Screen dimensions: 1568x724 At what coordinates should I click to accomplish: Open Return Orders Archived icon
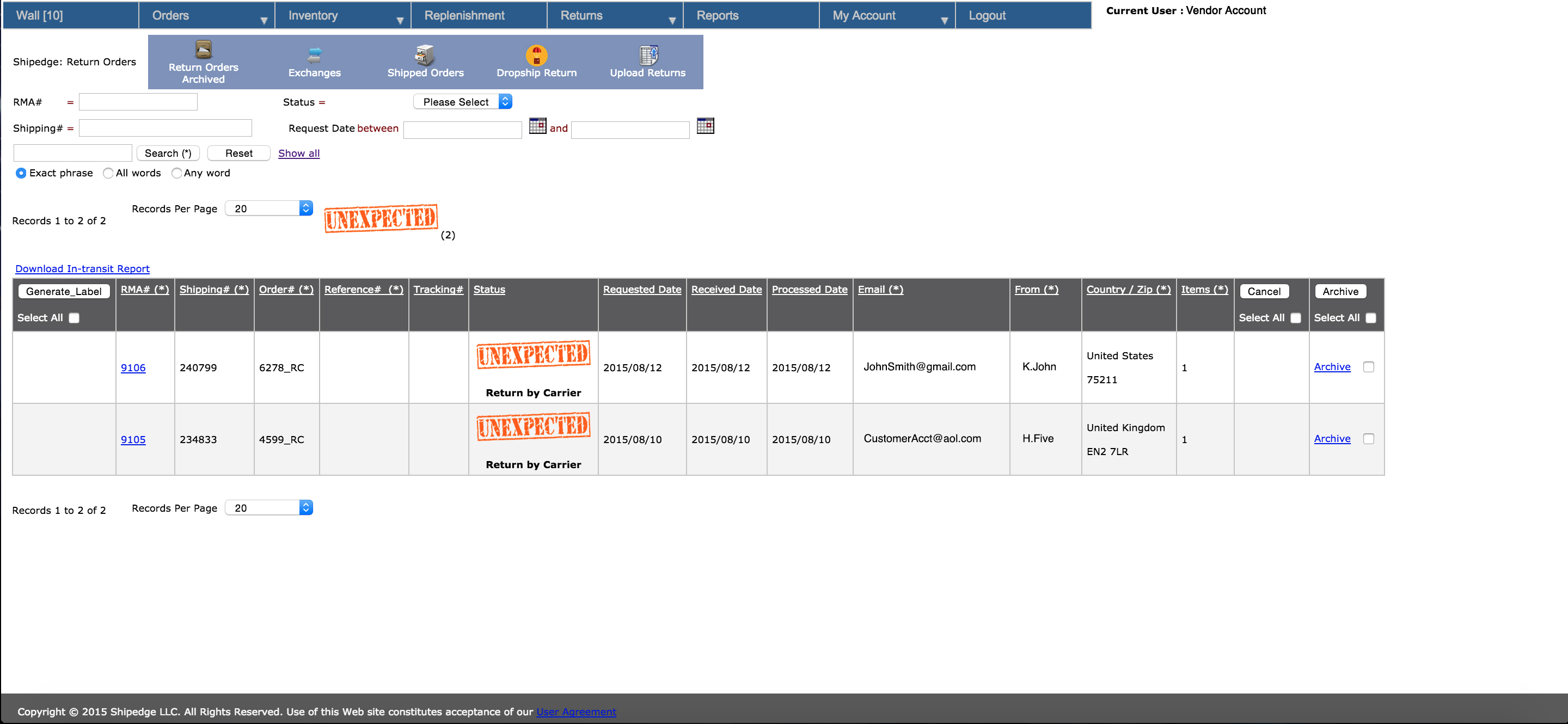[203, 50]
